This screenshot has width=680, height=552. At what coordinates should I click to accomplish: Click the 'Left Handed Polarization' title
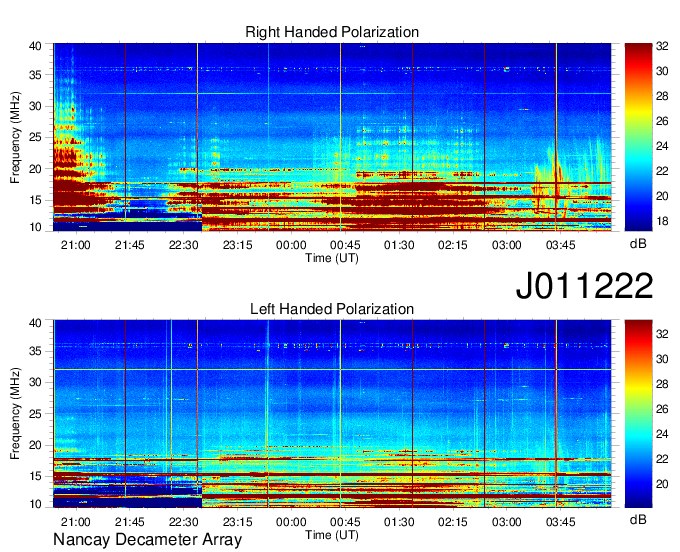332,309
